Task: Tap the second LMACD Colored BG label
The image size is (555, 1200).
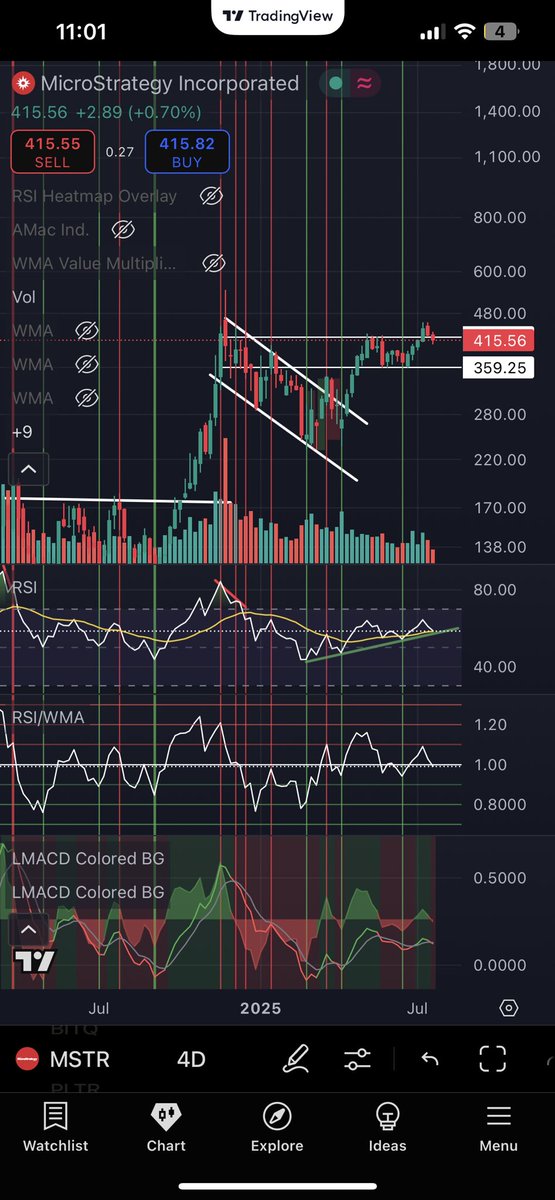Action: click(x=88, y=892)
